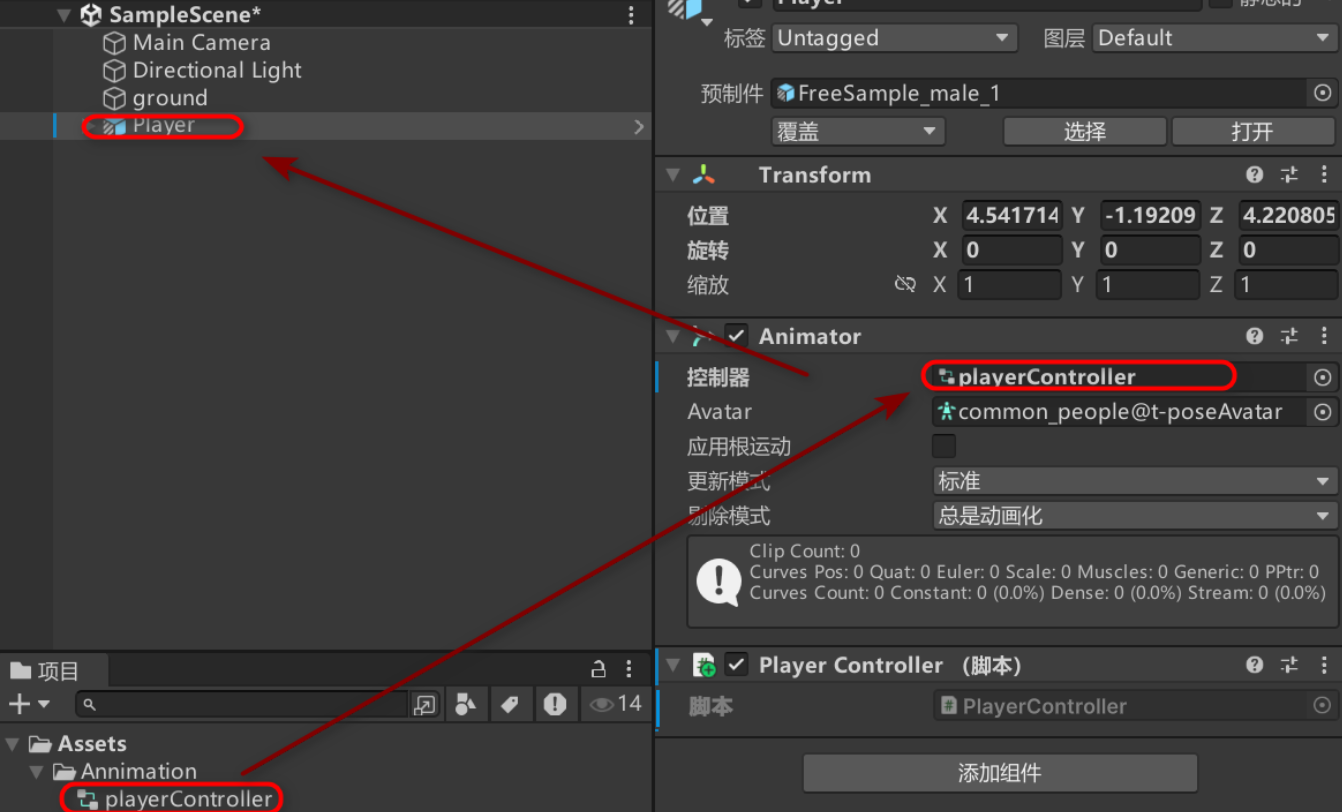Open Player Controller script help icon

(1255, 665)
